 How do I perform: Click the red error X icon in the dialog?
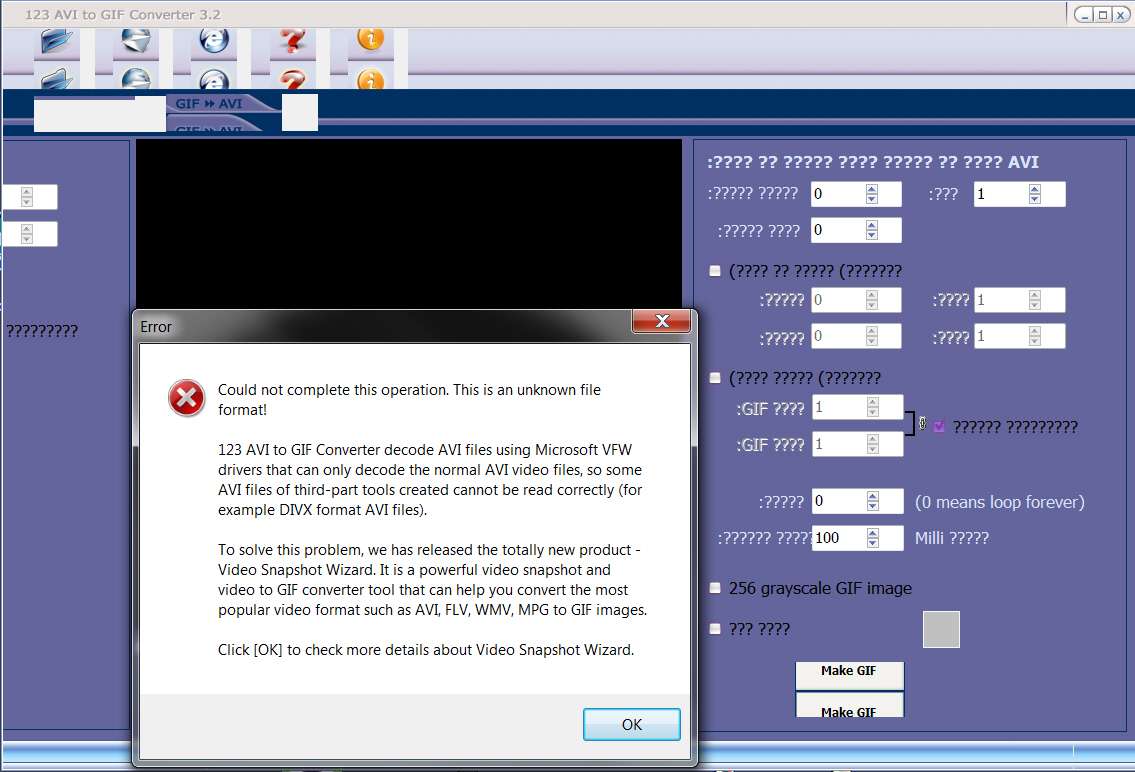[186, 398]
